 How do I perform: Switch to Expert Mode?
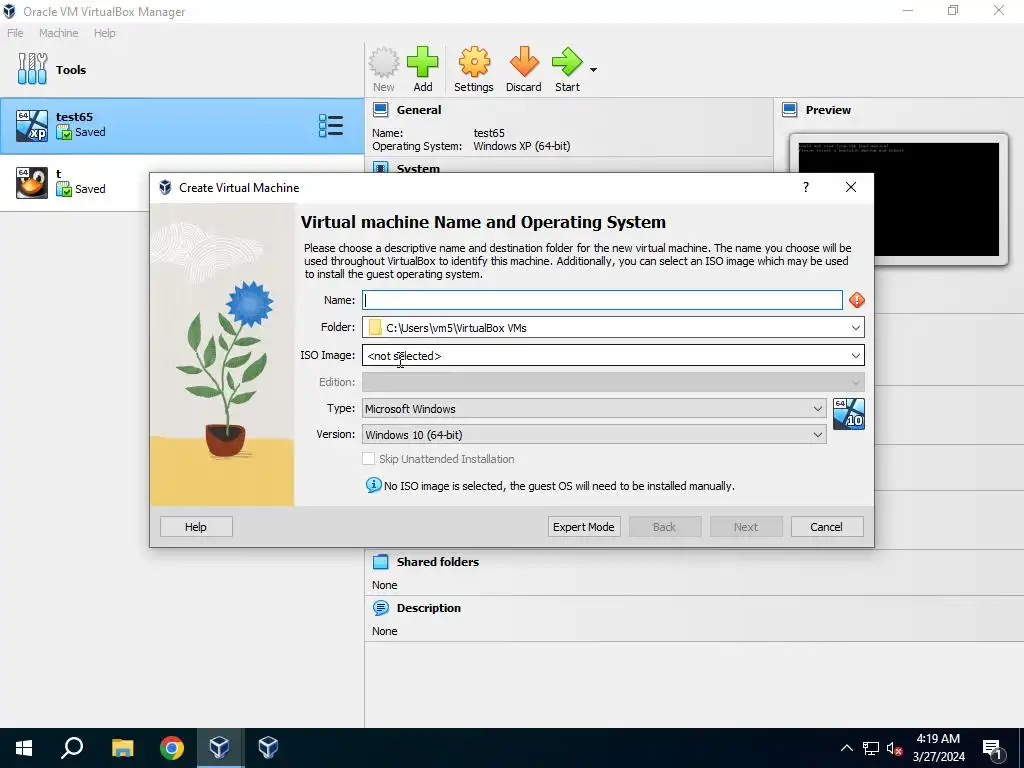[x=584, y=527]
